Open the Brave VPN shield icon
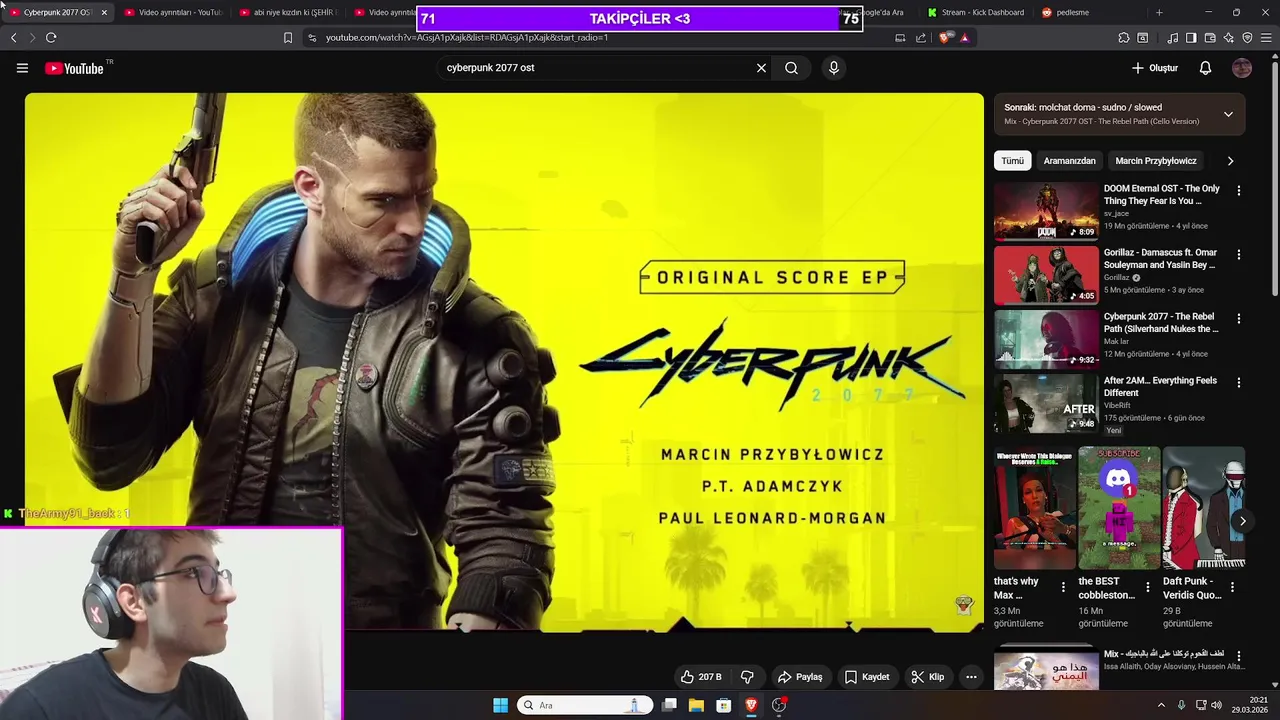This screenshot has width=1280, height=720. coord(1247,38)
